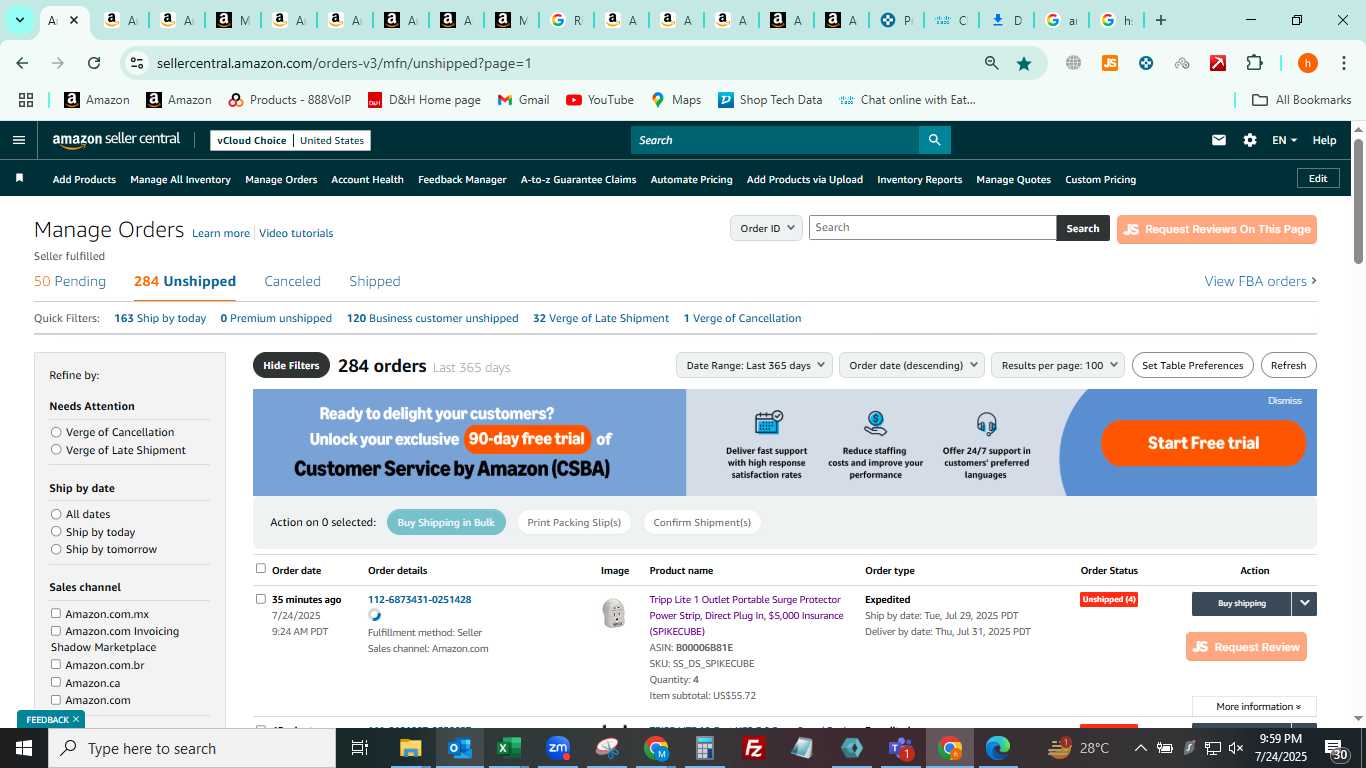Open the Results per page dropdown
Screen dimensions: 1366x768
pos(1058,365)
